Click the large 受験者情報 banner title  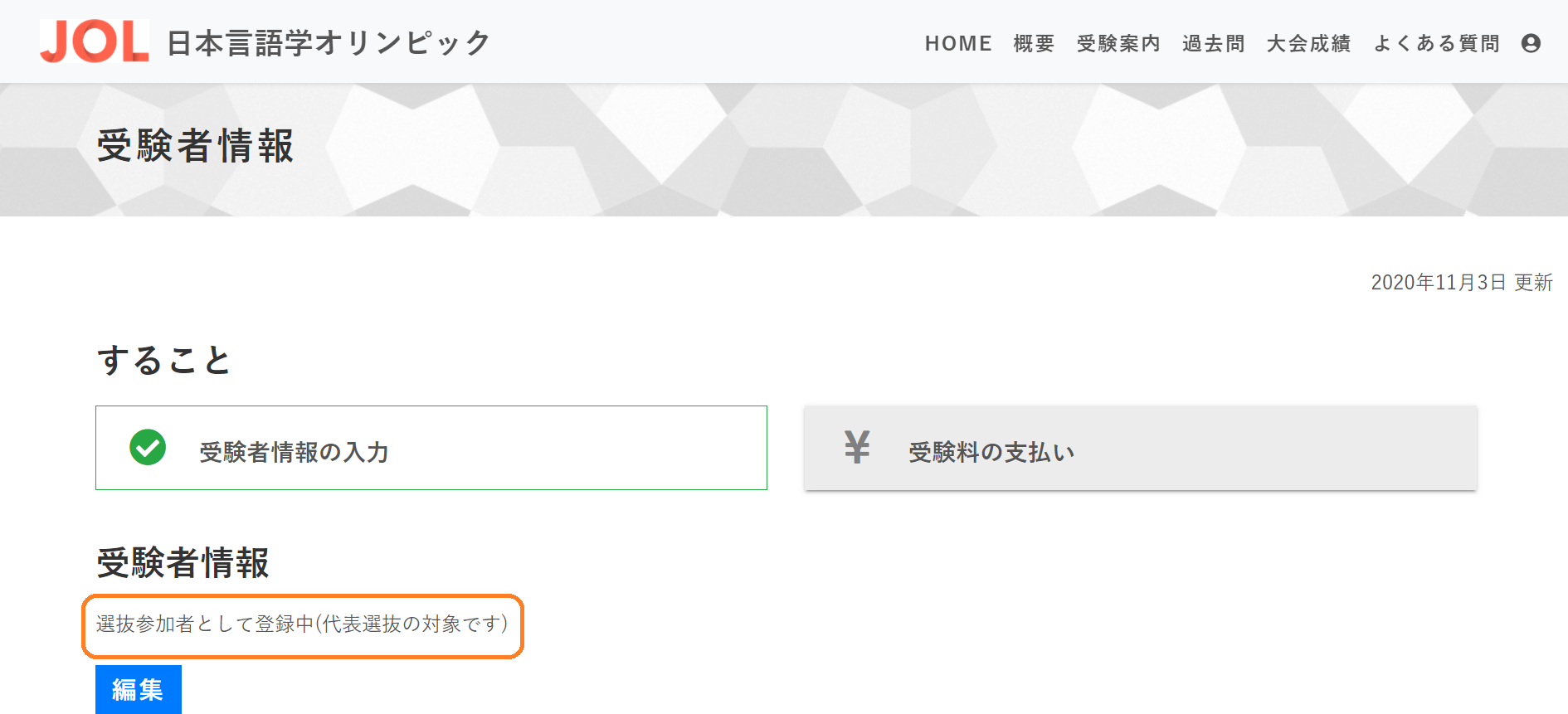click(x=196, y=146)
